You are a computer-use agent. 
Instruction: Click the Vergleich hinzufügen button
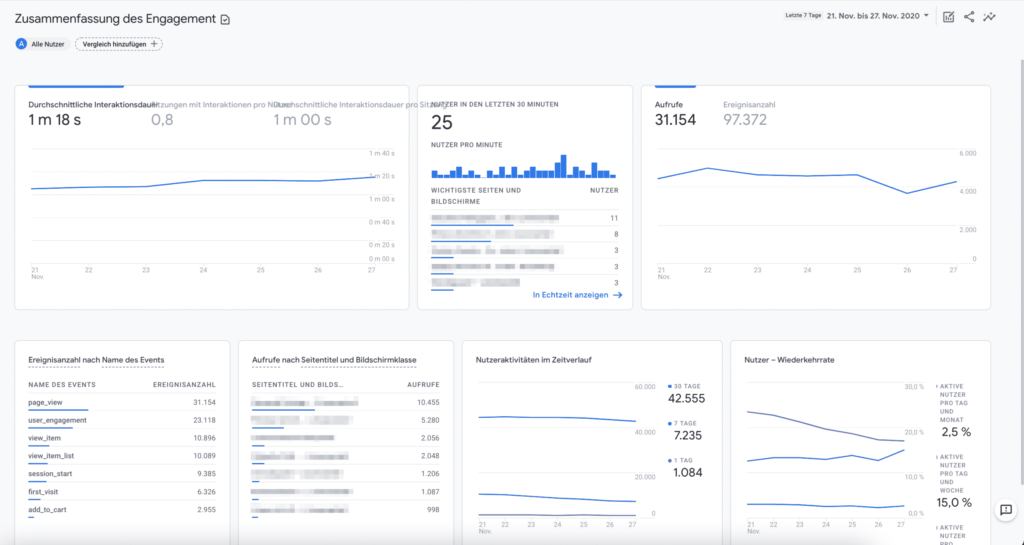[x=118, y=44]
